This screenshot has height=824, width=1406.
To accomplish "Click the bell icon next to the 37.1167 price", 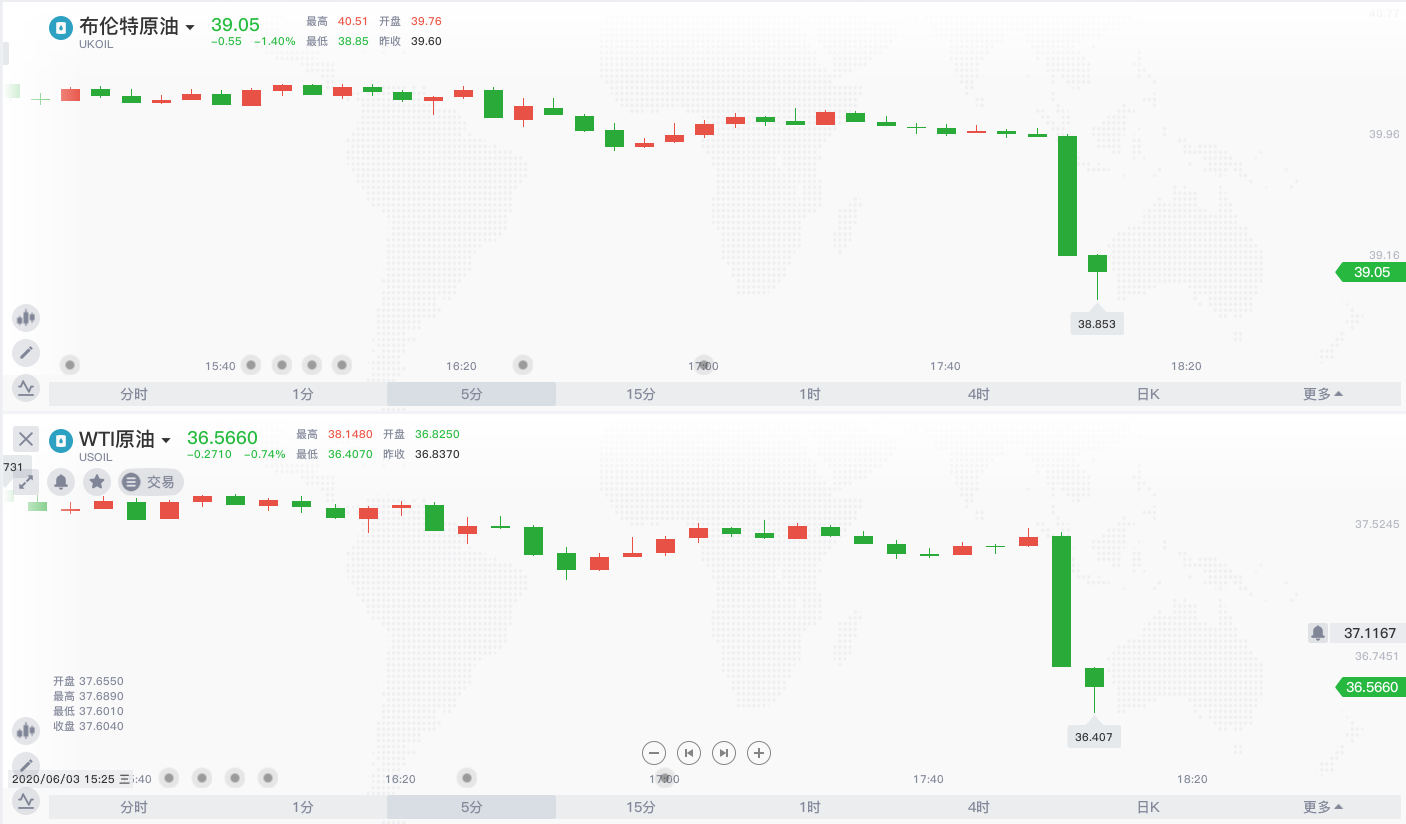I will click(1318, 633).
